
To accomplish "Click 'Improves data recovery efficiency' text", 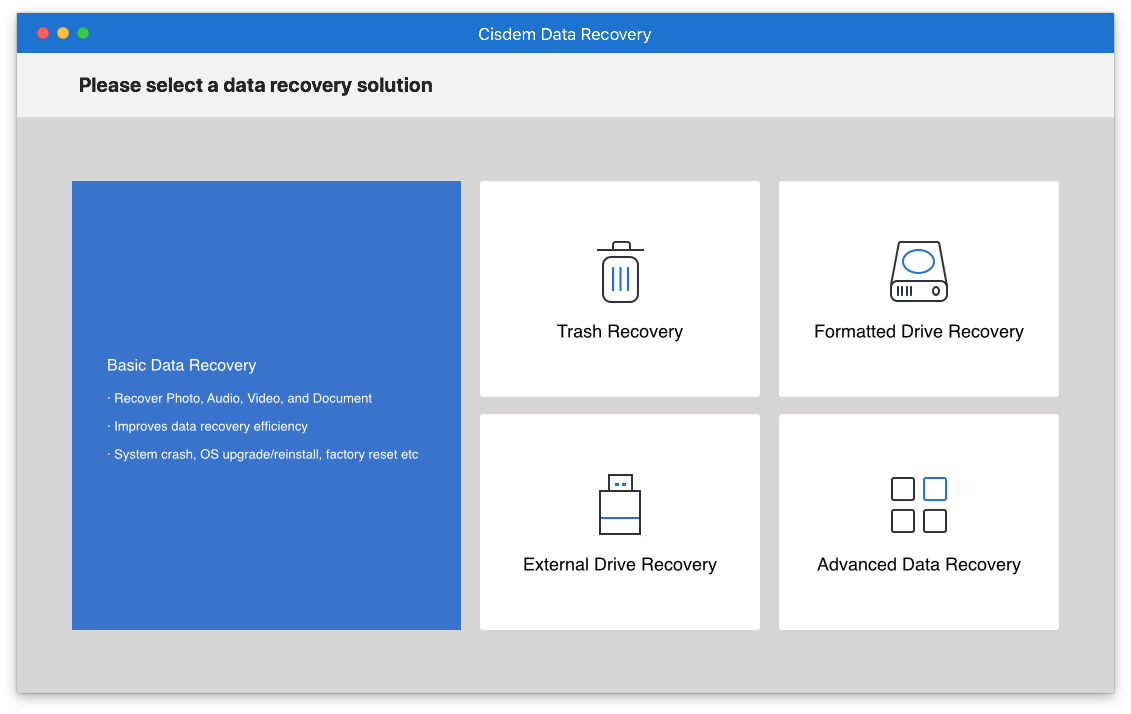I will point(211,426).
